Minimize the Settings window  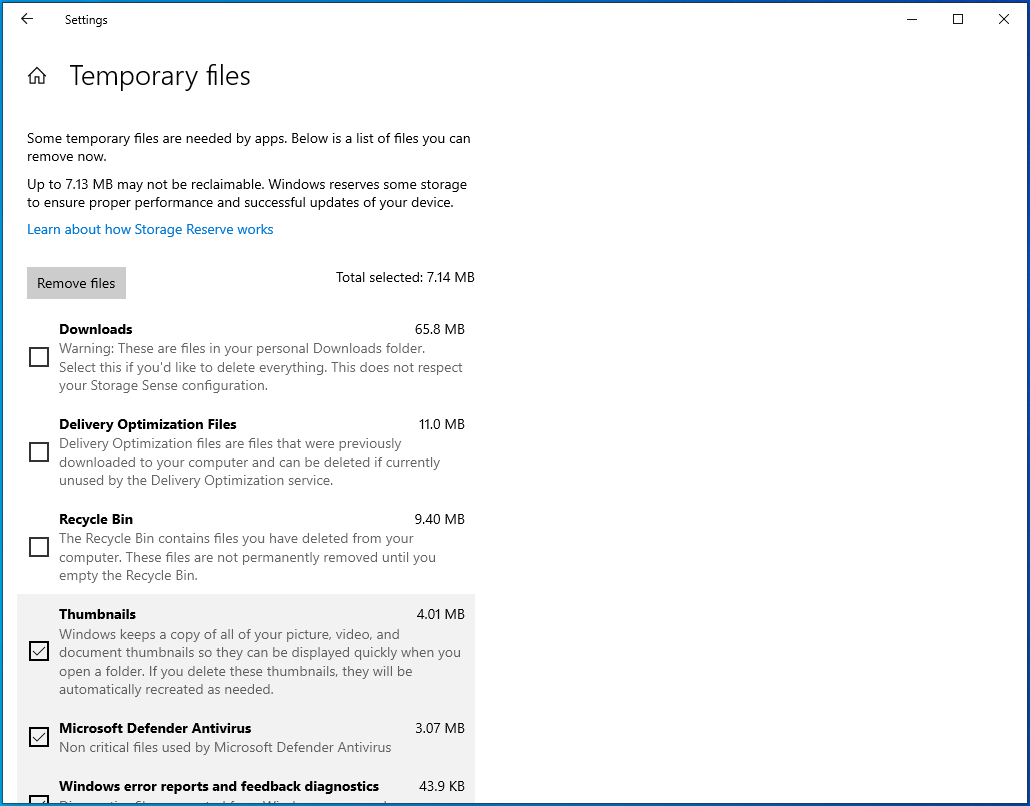click(911, 19)
